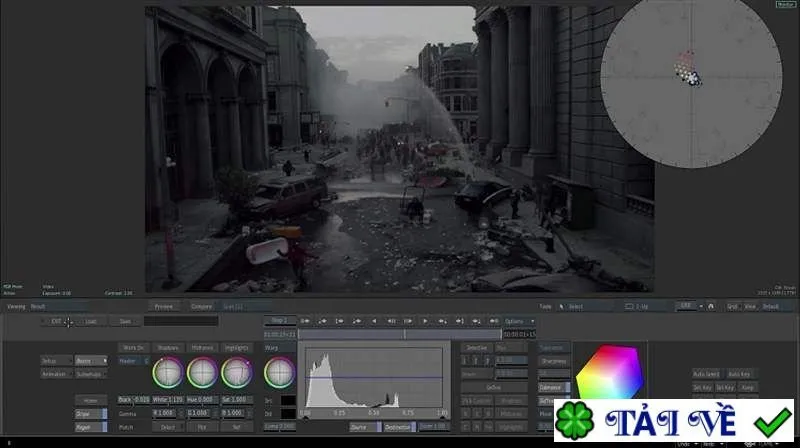
Task: Click the Set Key button
Action: tap(703, 388)
